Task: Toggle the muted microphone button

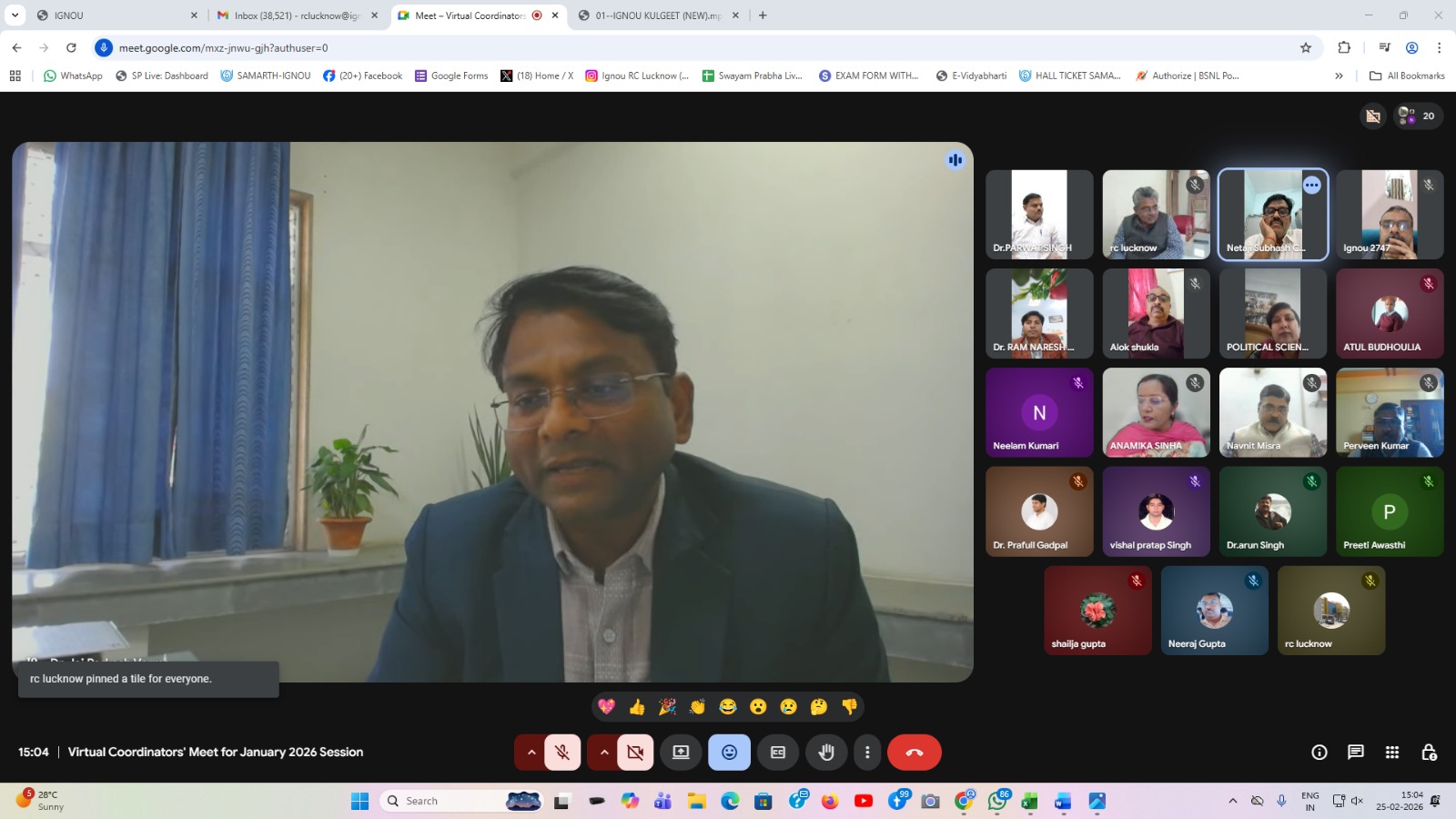Action: (562, 753)
